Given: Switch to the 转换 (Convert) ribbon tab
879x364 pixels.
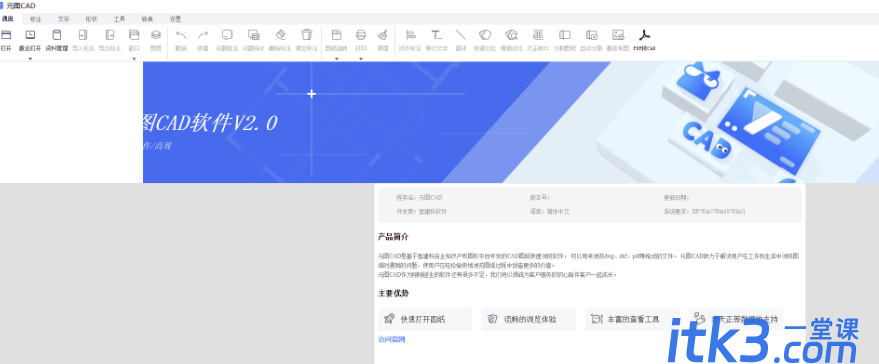Looking at the screenshot, I should pos(147,19).
